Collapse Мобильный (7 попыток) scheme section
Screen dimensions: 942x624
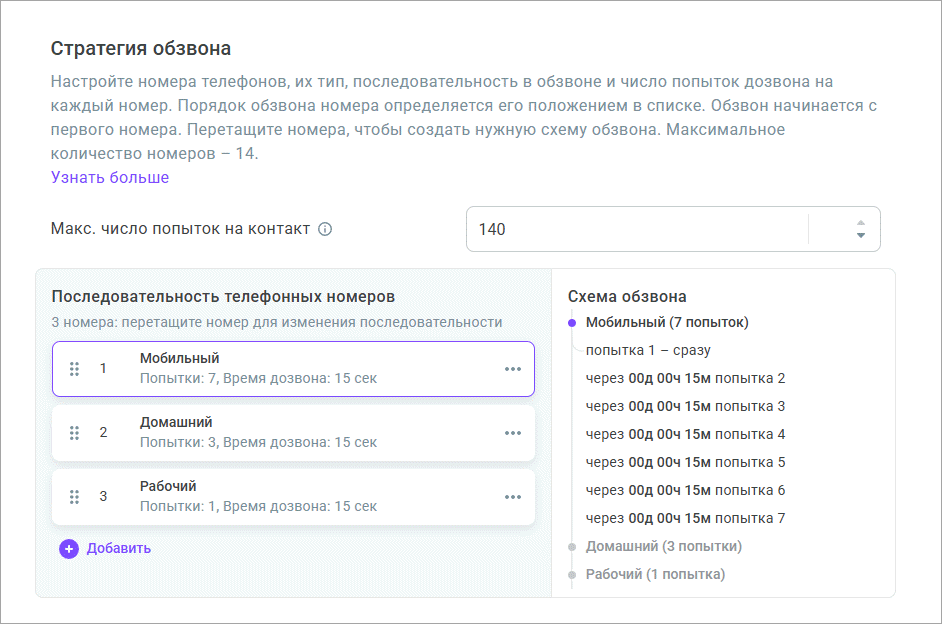(667, 322)
